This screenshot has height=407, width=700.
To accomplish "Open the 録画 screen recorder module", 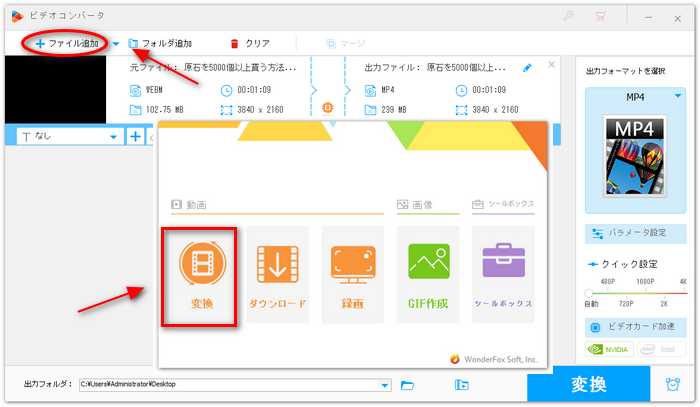I will click(x=353, y=274).
